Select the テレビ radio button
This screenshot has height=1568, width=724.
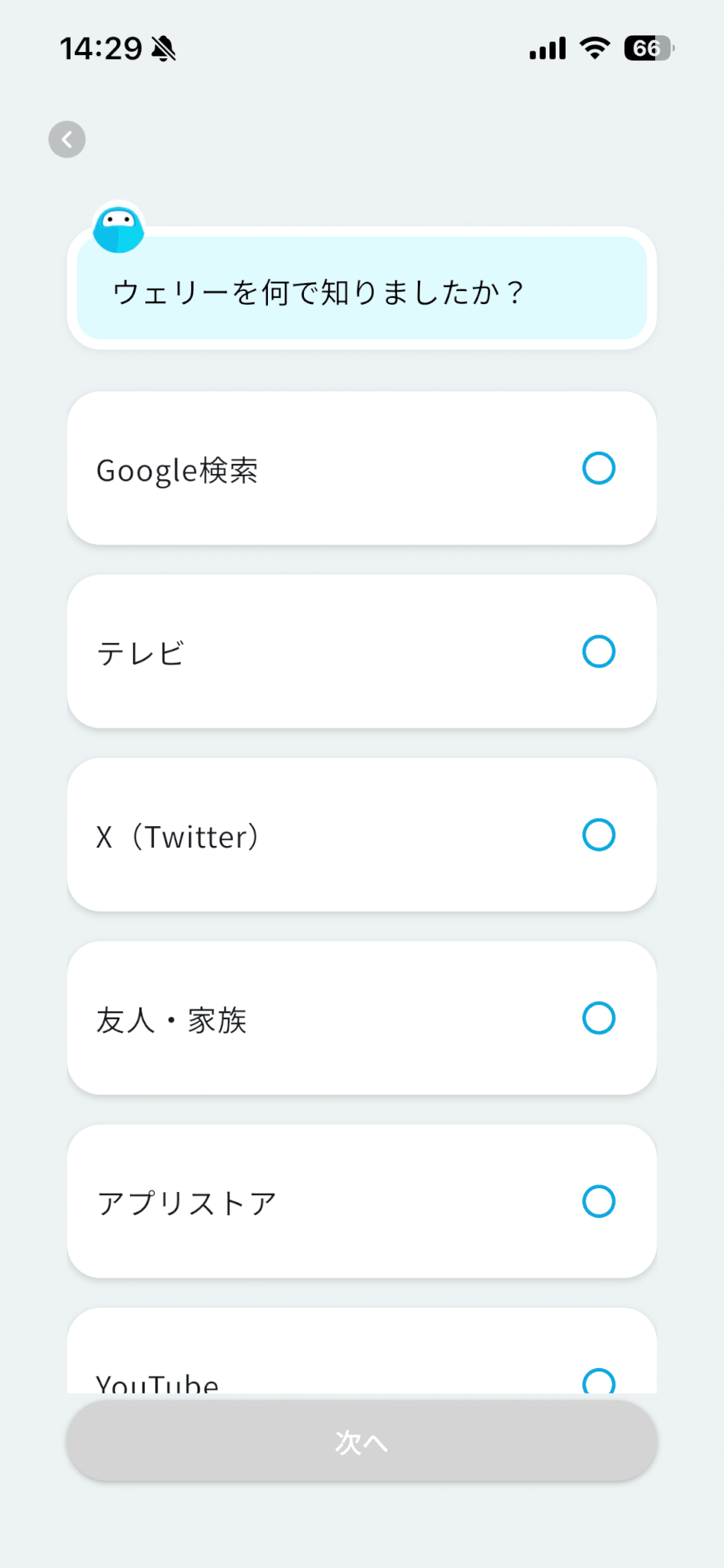(x=598, y=652)
